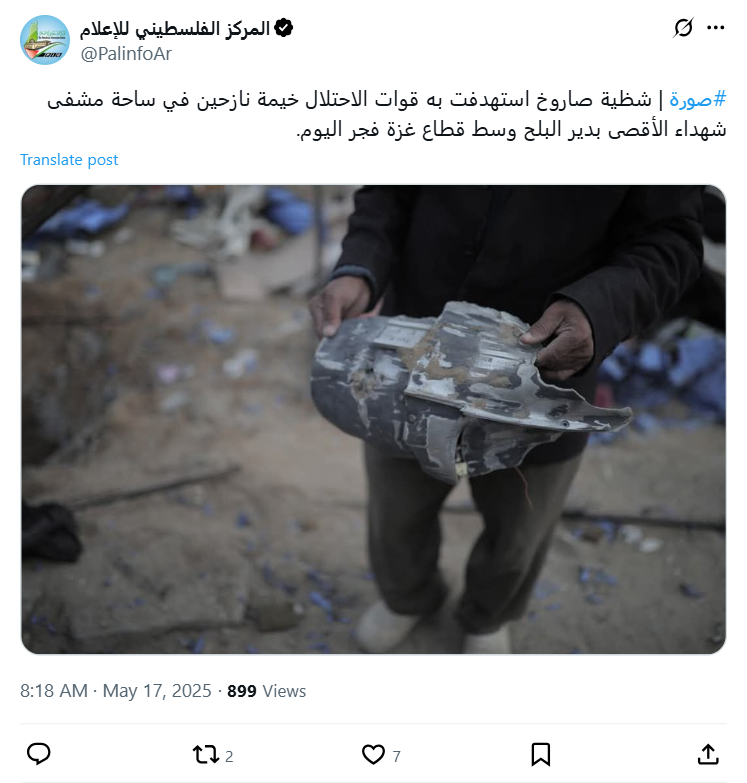Click the verified badge next to account name

(284, 28)
